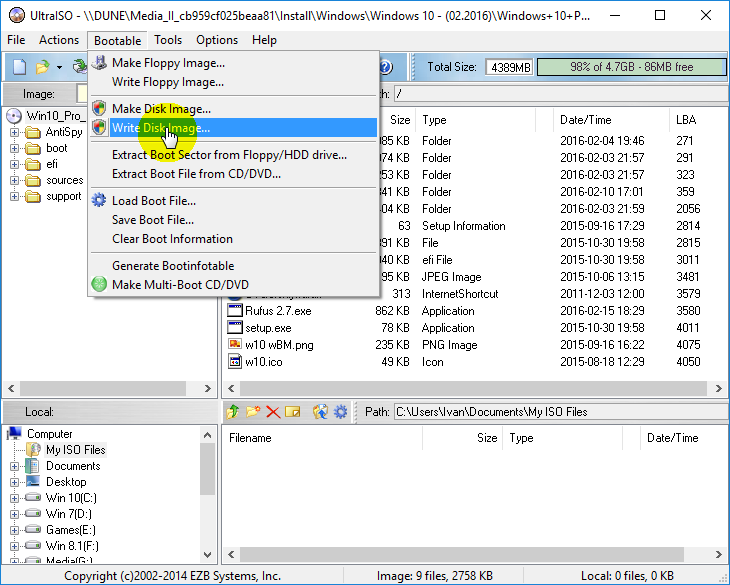
Task: Sort image list by Date/Time column
Action: pos(611,120)
